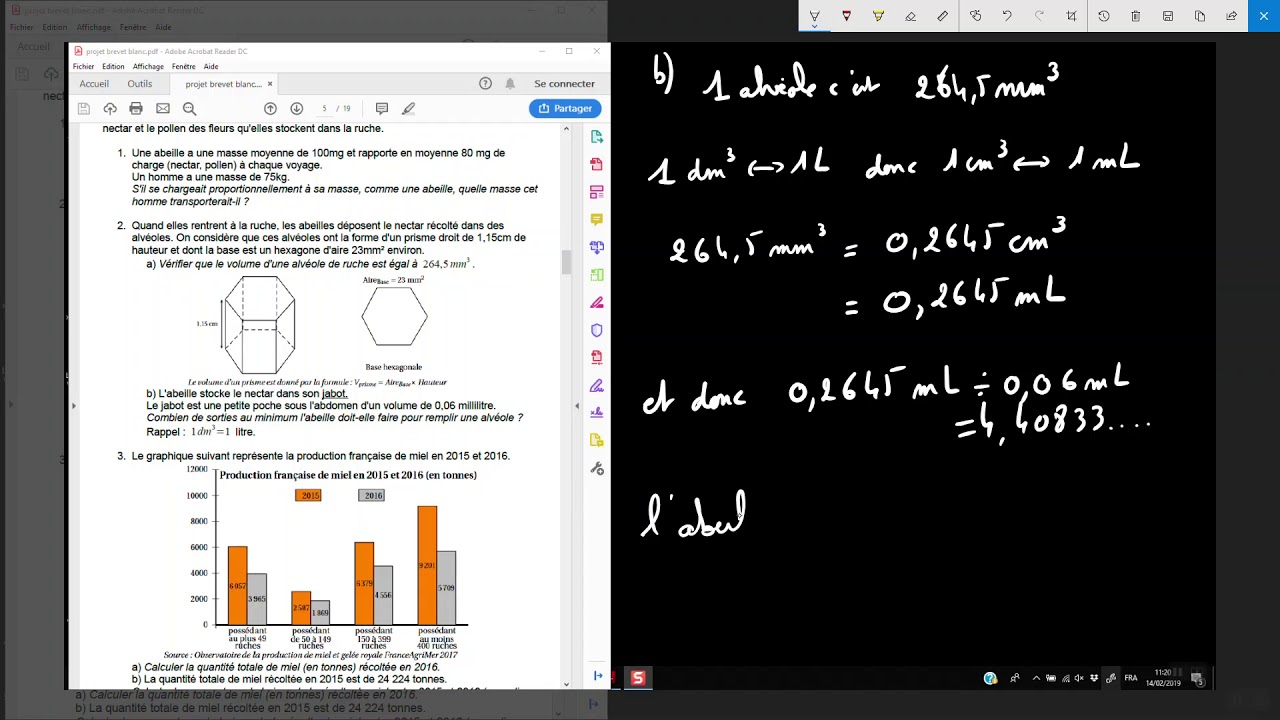Screen dimensions: 1280x720
Task: Switch the FRA keyboard language indicator
Action: click(x=1131, y=678)
